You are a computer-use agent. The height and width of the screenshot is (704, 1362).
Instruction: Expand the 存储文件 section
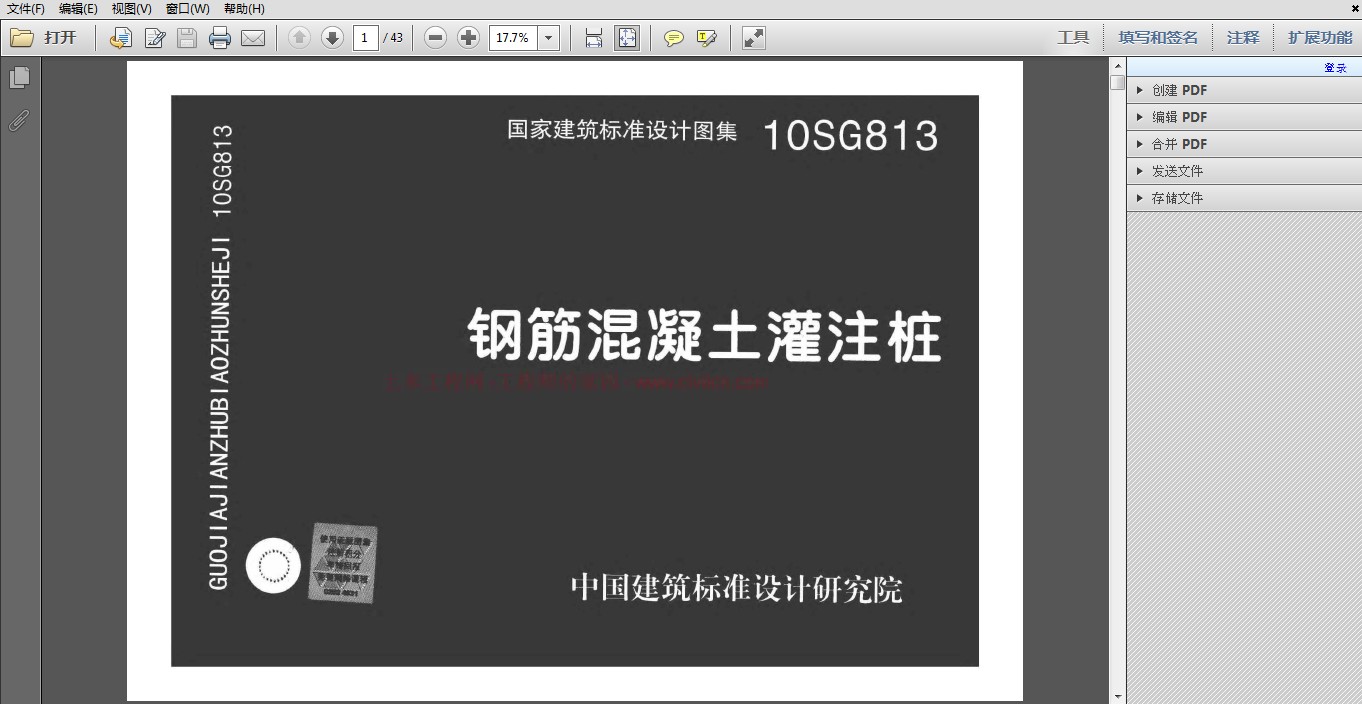[x=1244, y=198]
